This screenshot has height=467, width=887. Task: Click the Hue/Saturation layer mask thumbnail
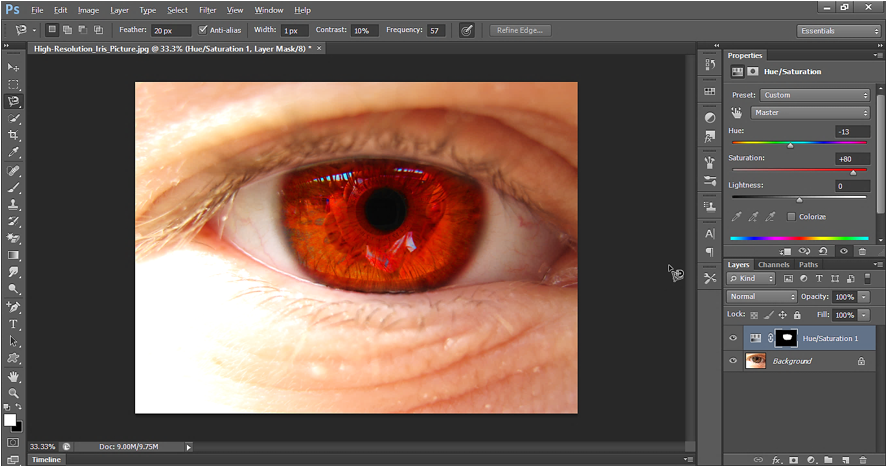pos(787,338)
